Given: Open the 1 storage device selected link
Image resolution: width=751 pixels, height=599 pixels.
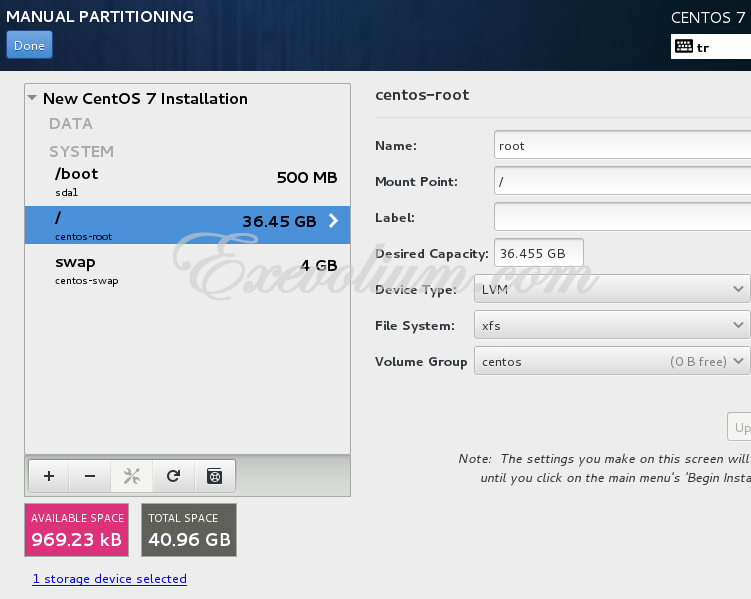Looking at the screenshot, I should [110, 579].
